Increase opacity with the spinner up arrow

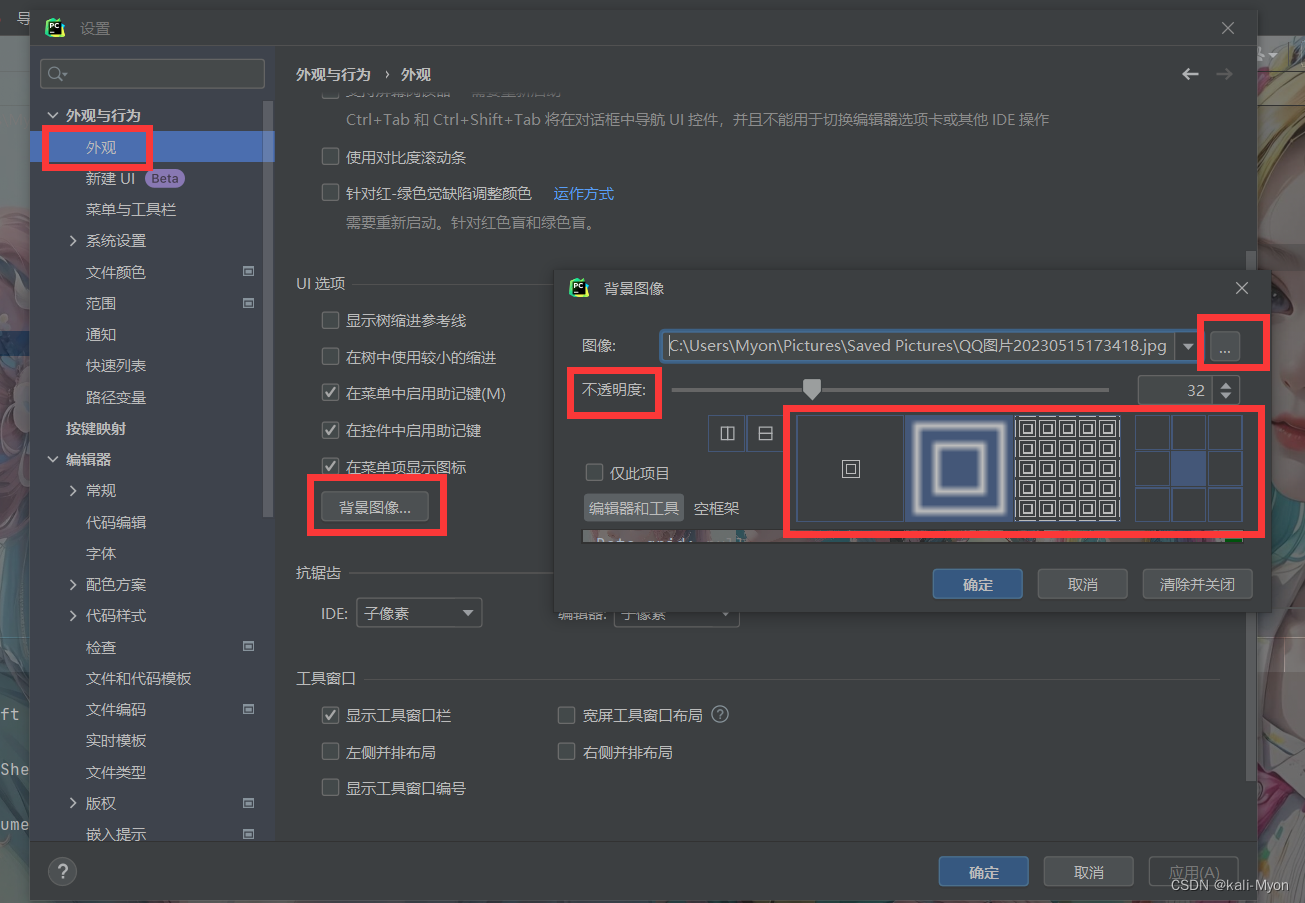(x=1226, y=384)
